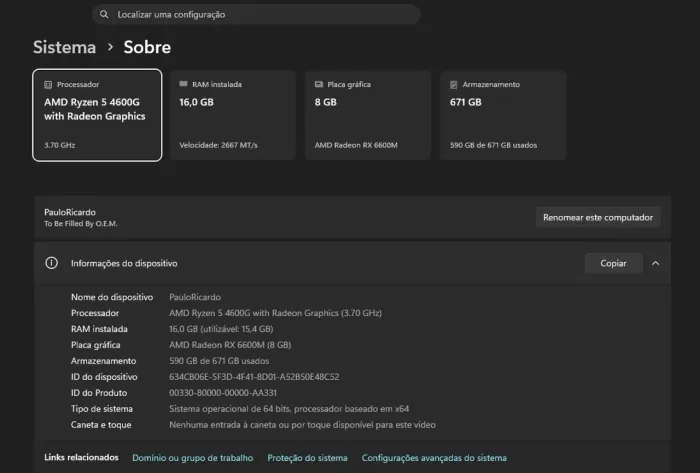Click 'Sistema operacional de 64 bits' value
Viewport: 700px width, 473px height.
coord(289,409)
